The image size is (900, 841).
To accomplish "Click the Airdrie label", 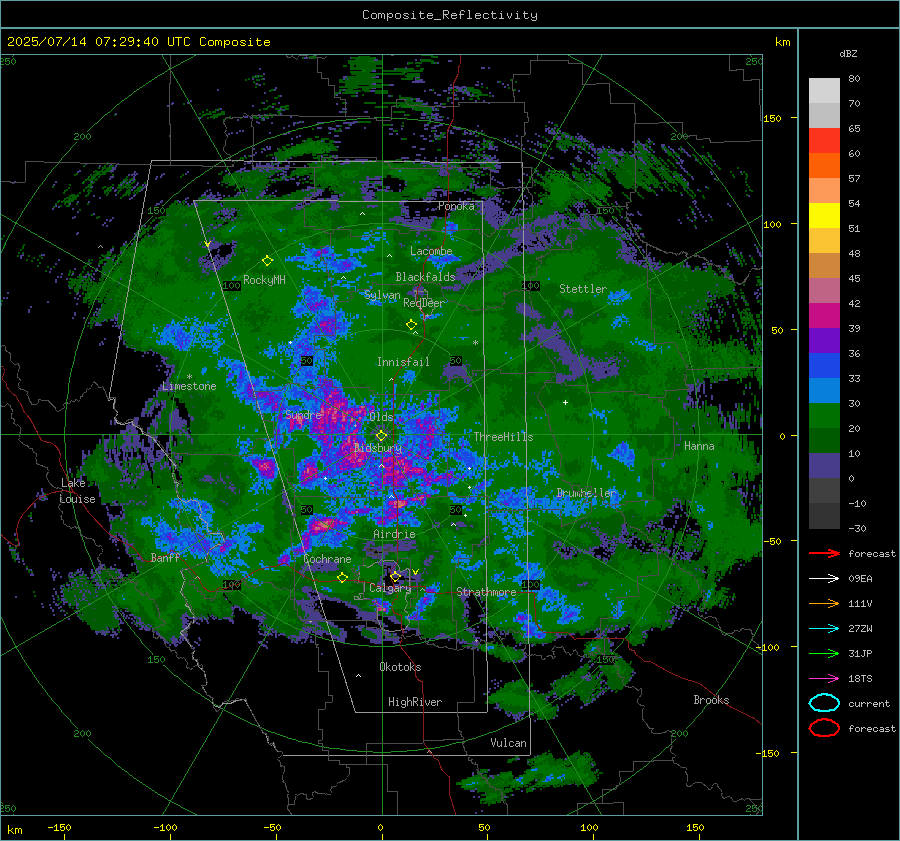I will (x=394, y=534).
